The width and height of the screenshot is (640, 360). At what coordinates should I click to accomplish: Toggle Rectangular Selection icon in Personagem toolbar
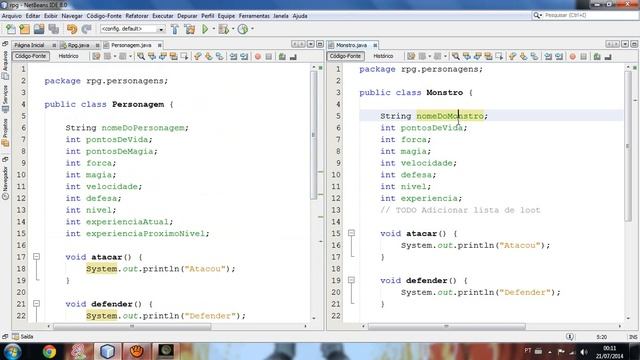click(184, 56)
